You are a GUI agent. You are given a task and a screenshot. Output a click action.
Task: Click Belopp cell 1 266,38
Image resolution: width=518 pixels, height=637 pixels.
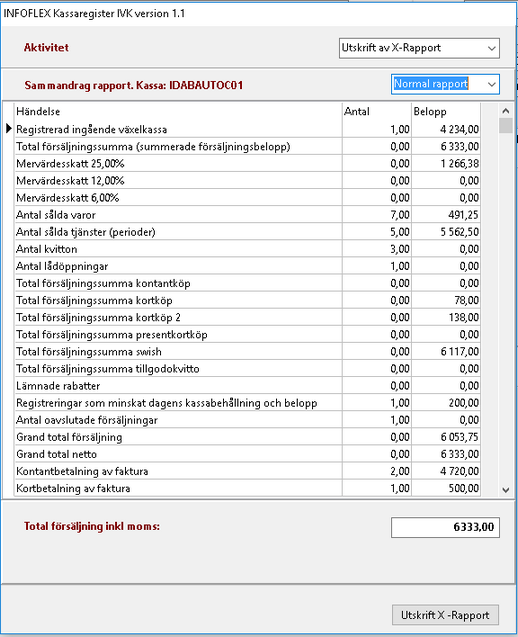pyautogui.click(x=446, y=163)
